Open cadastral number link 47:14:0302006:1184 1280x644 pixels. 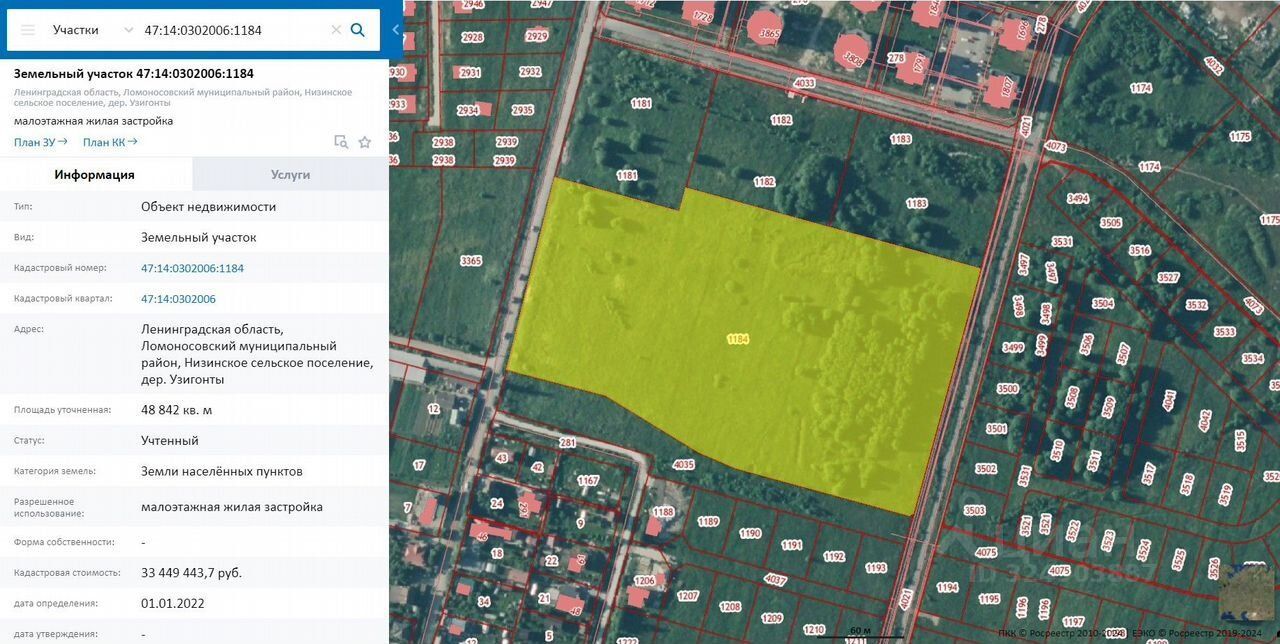(x=192, y=268)
